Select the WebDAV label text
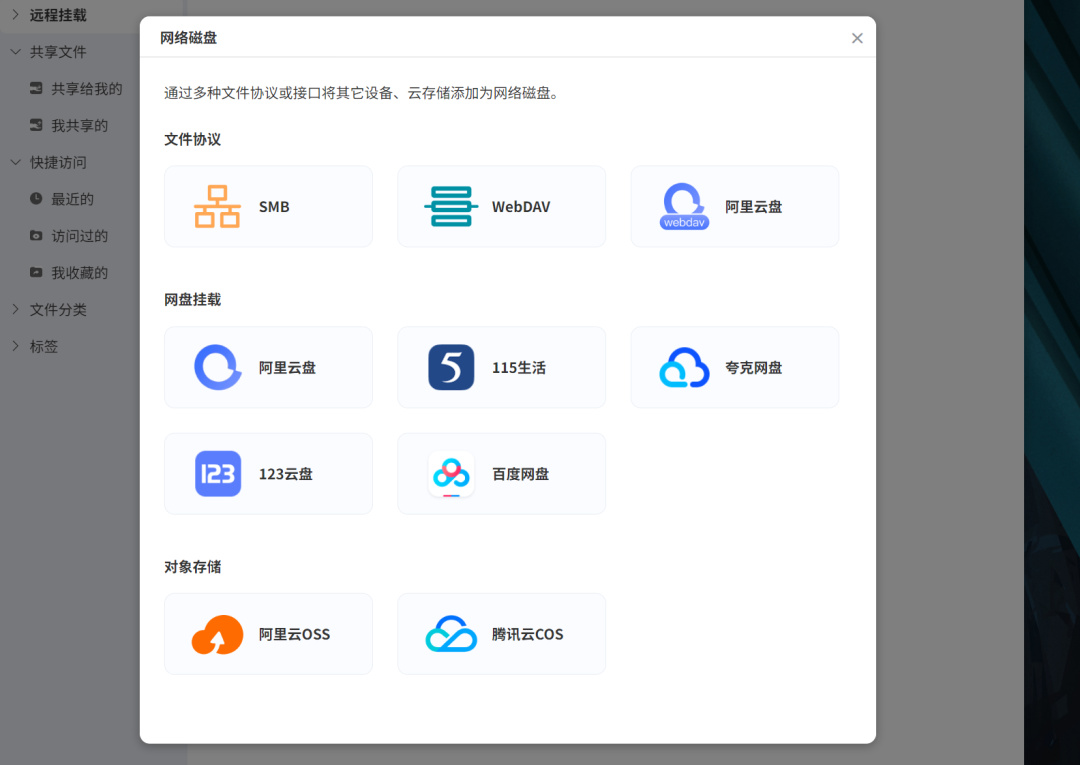Image resolution: width=1080 pixels, height=765 pixels. point(521,207)
